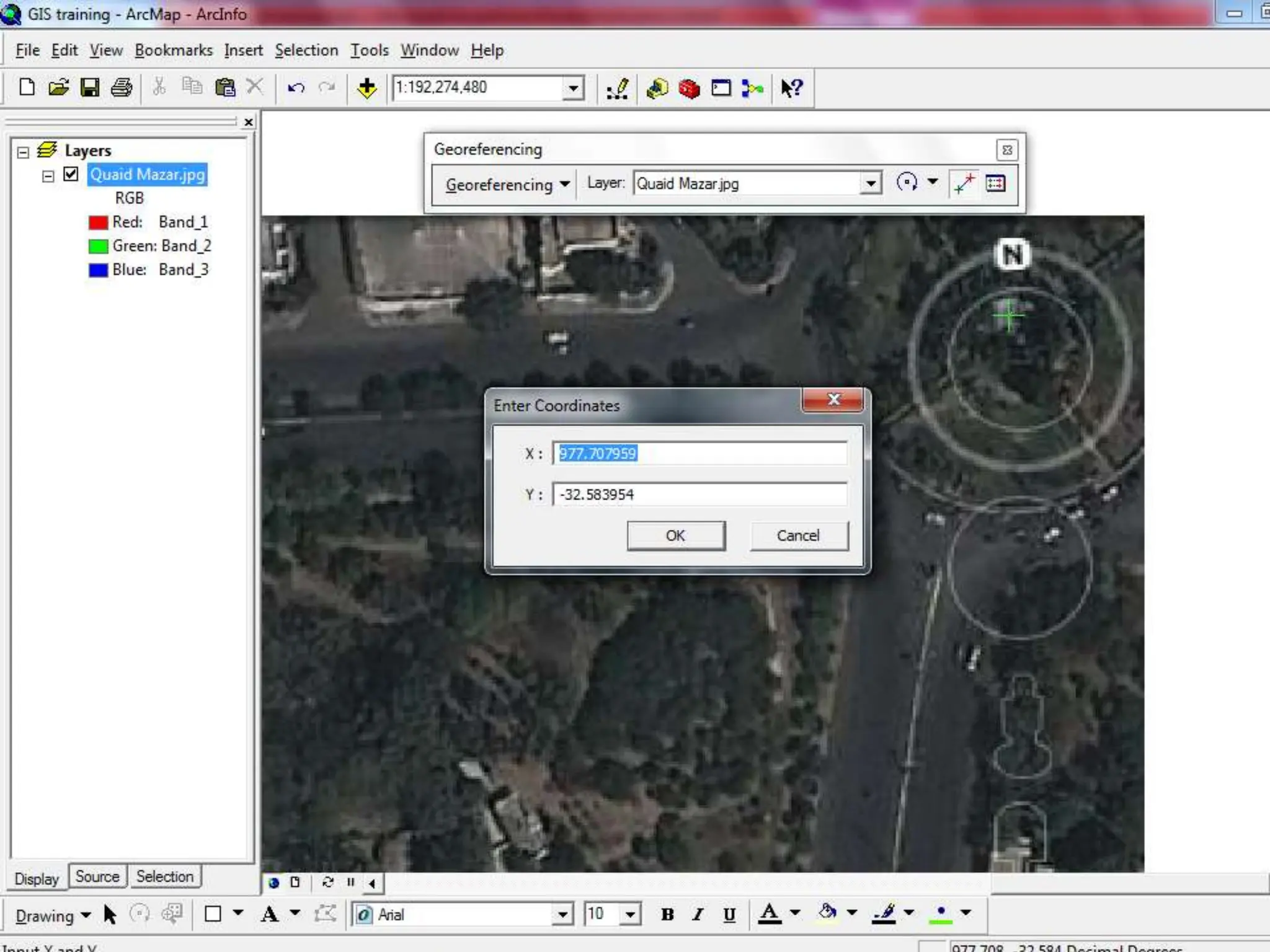1270x952 pixels.
Task: Switch to the Source tab
Action: click(x=97, y=876)
